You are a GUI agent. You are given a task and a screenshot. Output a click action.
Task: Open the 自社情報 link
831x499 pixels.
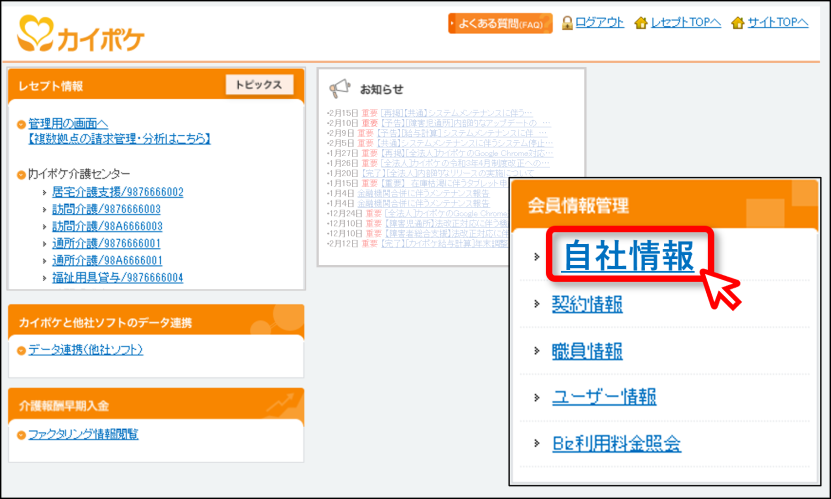(x=628, y=256)
